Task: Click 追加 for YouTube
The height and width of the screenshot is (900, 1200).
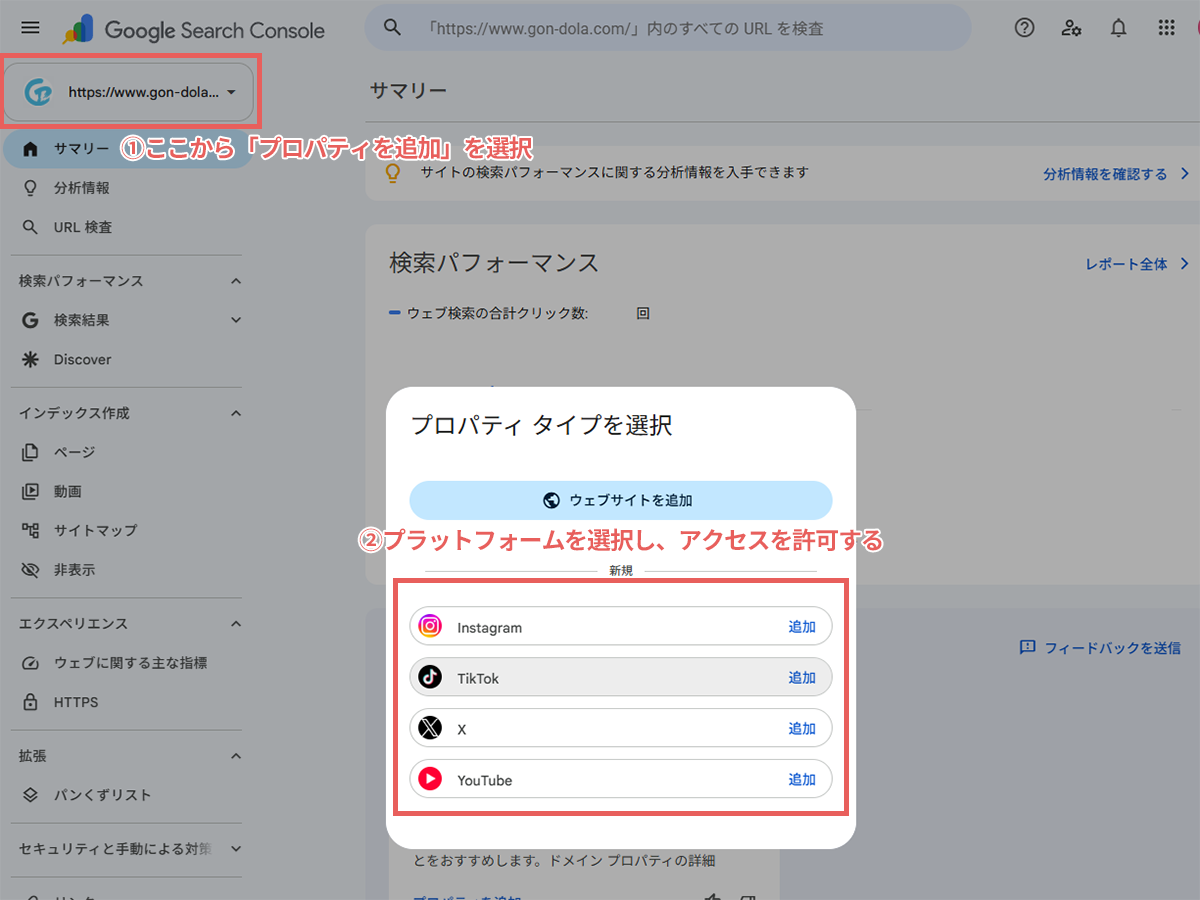Action: click(802, 780)
